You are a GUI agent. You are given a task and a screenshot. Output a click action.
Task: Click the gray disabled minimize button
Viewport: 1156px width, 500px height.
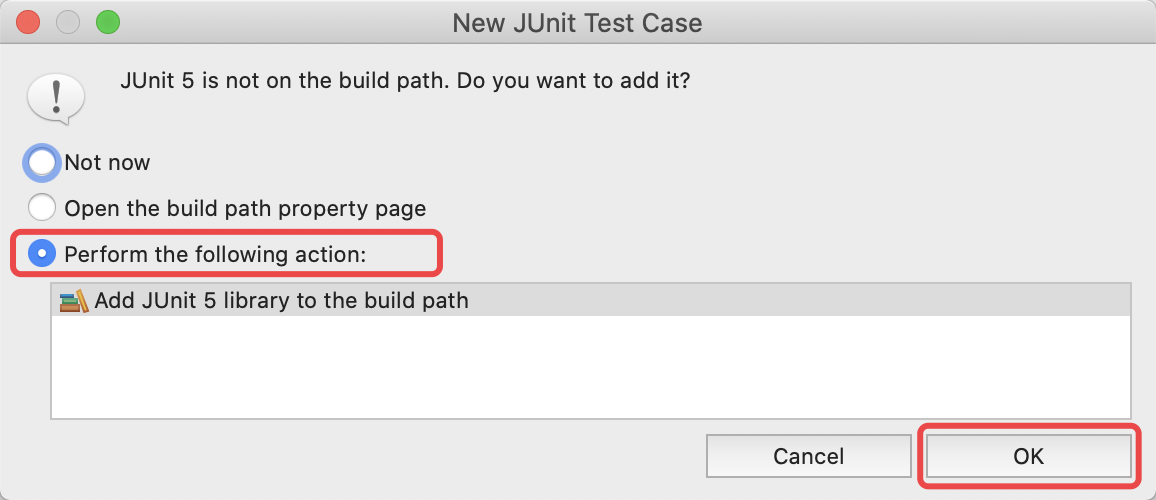68,22
